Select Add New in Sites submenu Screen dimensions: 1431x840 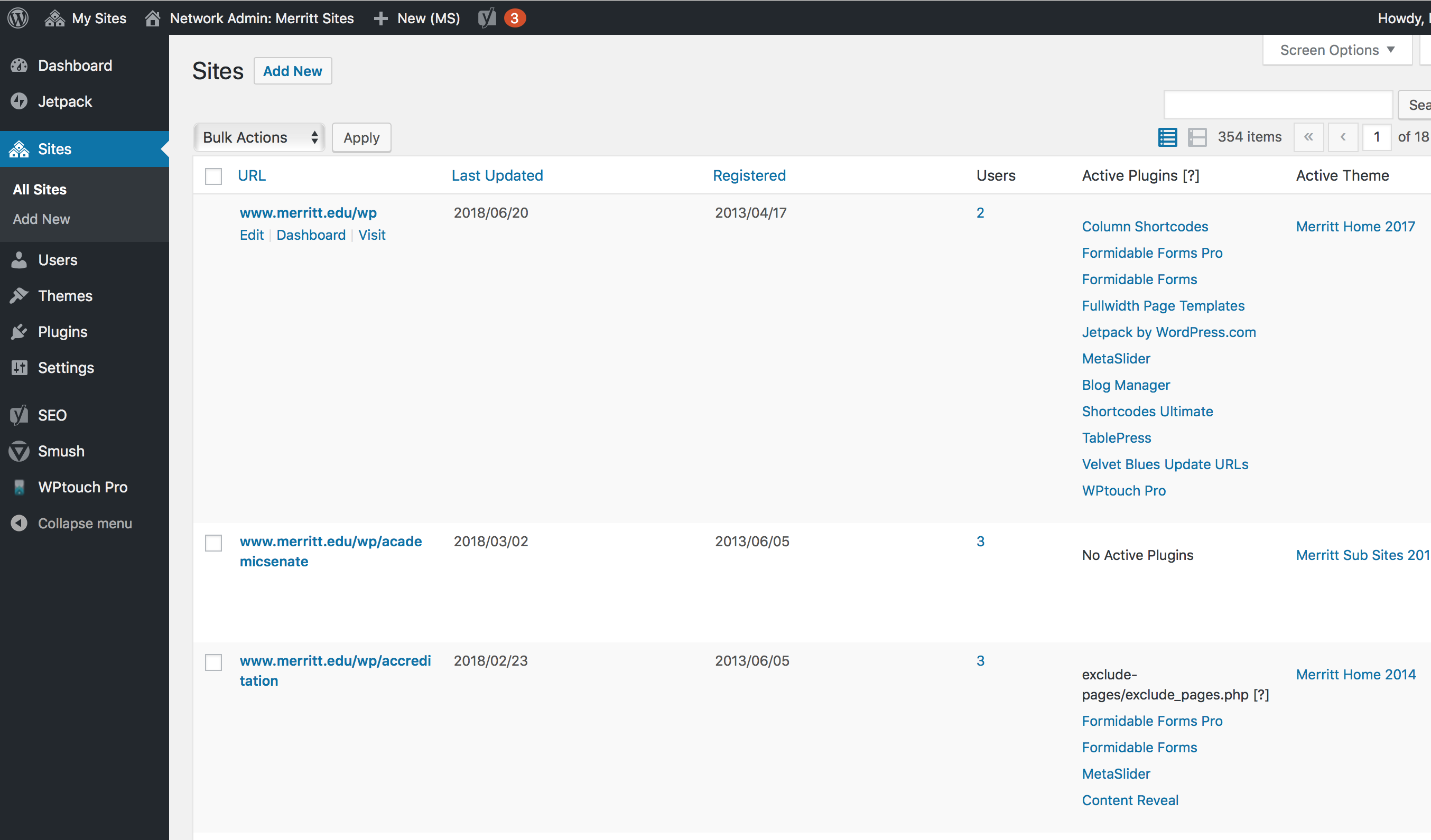coord(41,219)
